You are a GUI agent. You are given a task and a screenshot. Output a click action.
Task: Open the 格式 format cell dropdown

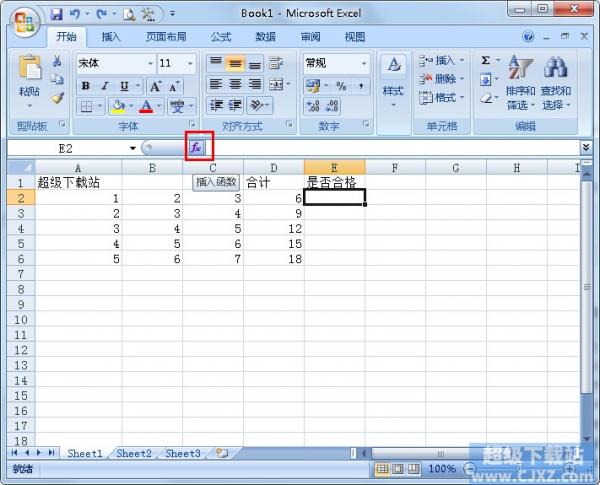pyautogui.click(x=441, y=98)
